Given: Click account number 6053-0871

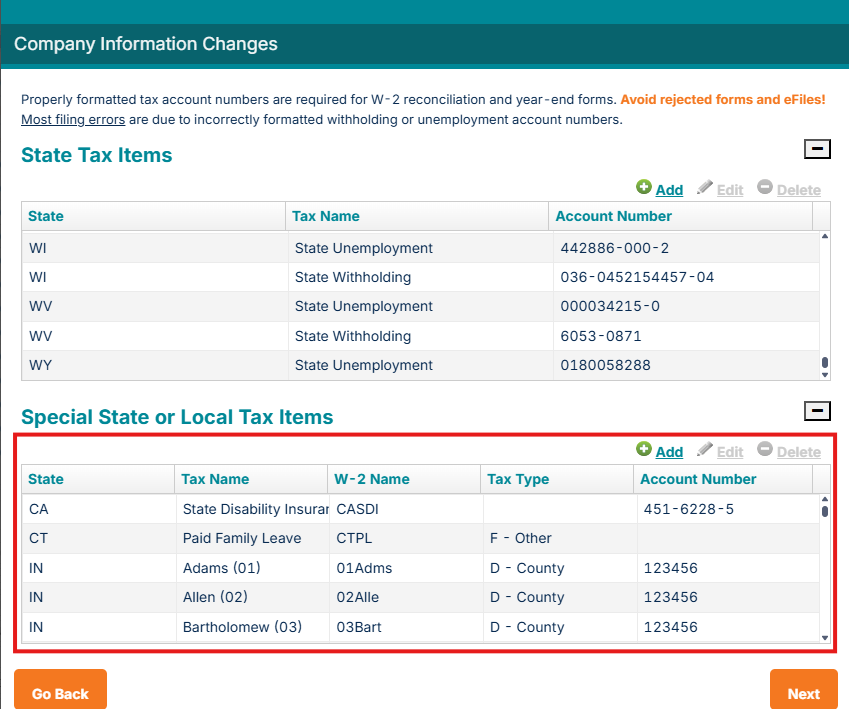Looking at the screenshot, I should click(601, 336).
